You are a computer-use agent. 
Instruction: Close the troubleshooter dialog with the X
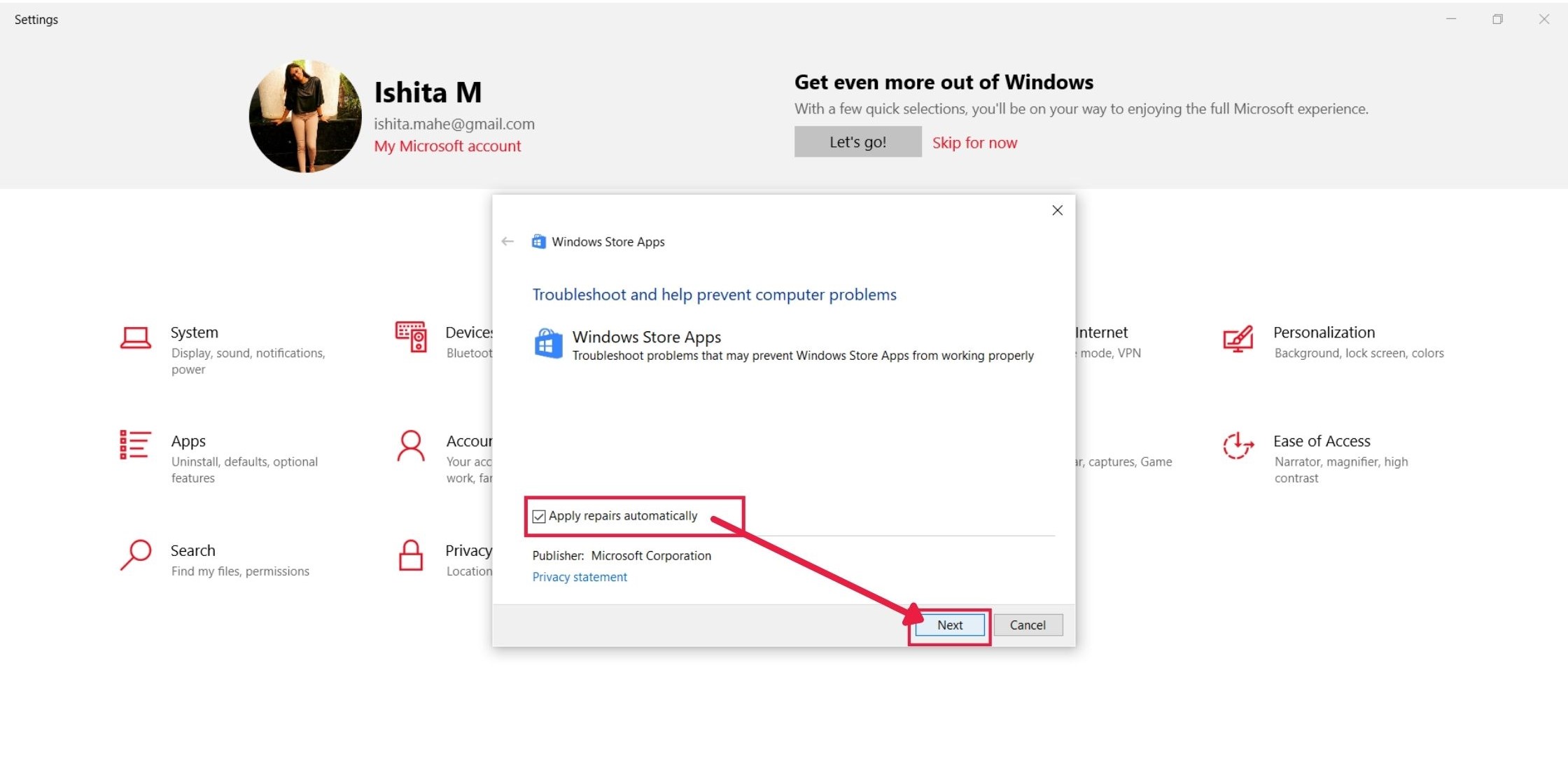tap(1057, 210)
